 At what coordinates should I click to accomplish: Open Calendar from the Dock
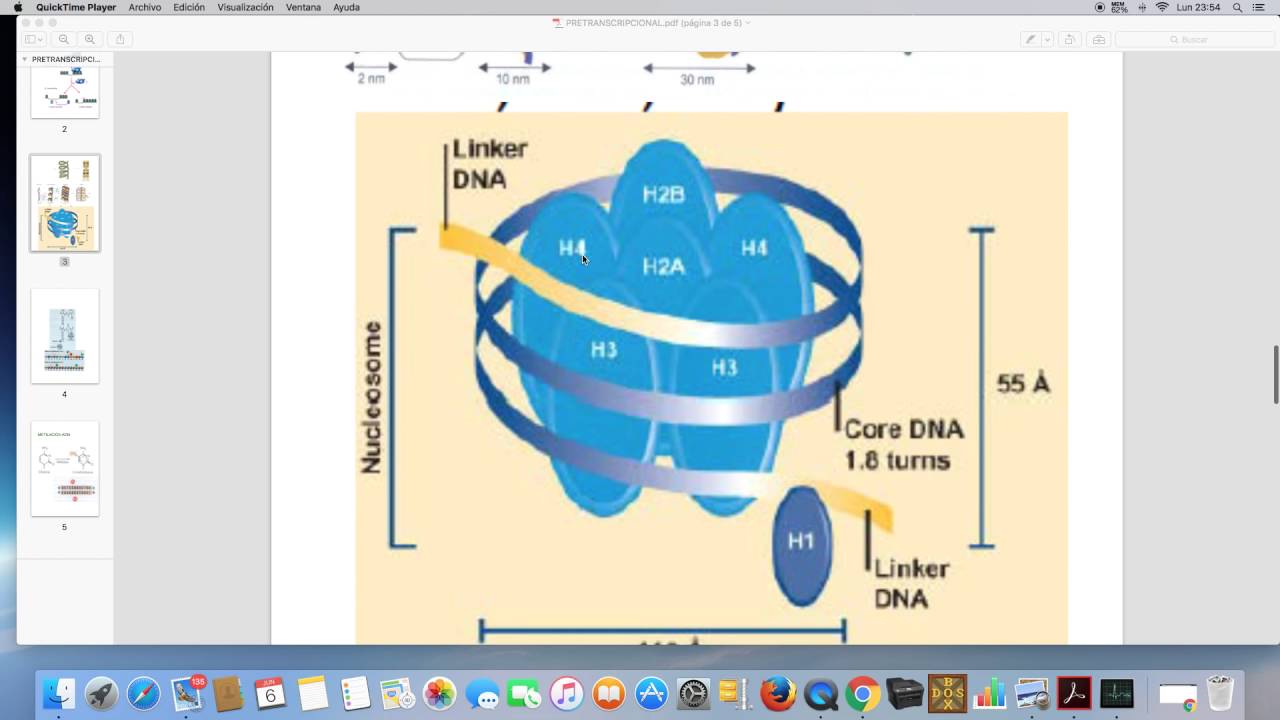click(270, 693)
